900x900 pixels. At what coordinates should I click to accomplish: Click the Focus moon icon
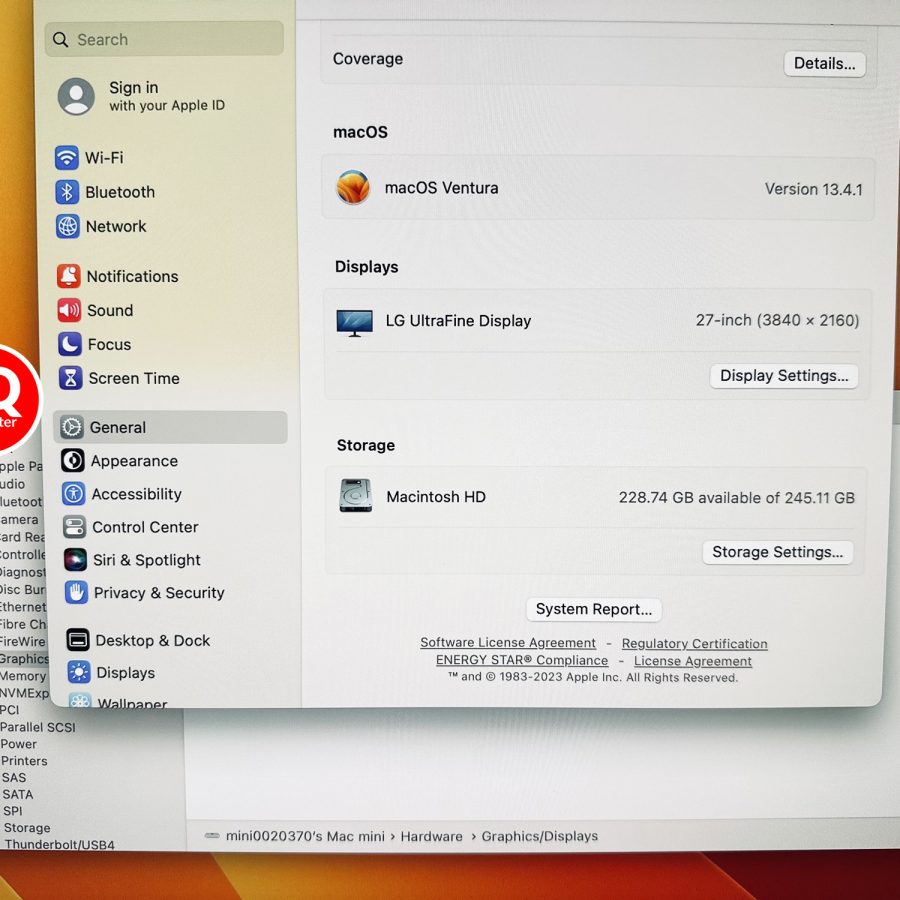[70, 344]
